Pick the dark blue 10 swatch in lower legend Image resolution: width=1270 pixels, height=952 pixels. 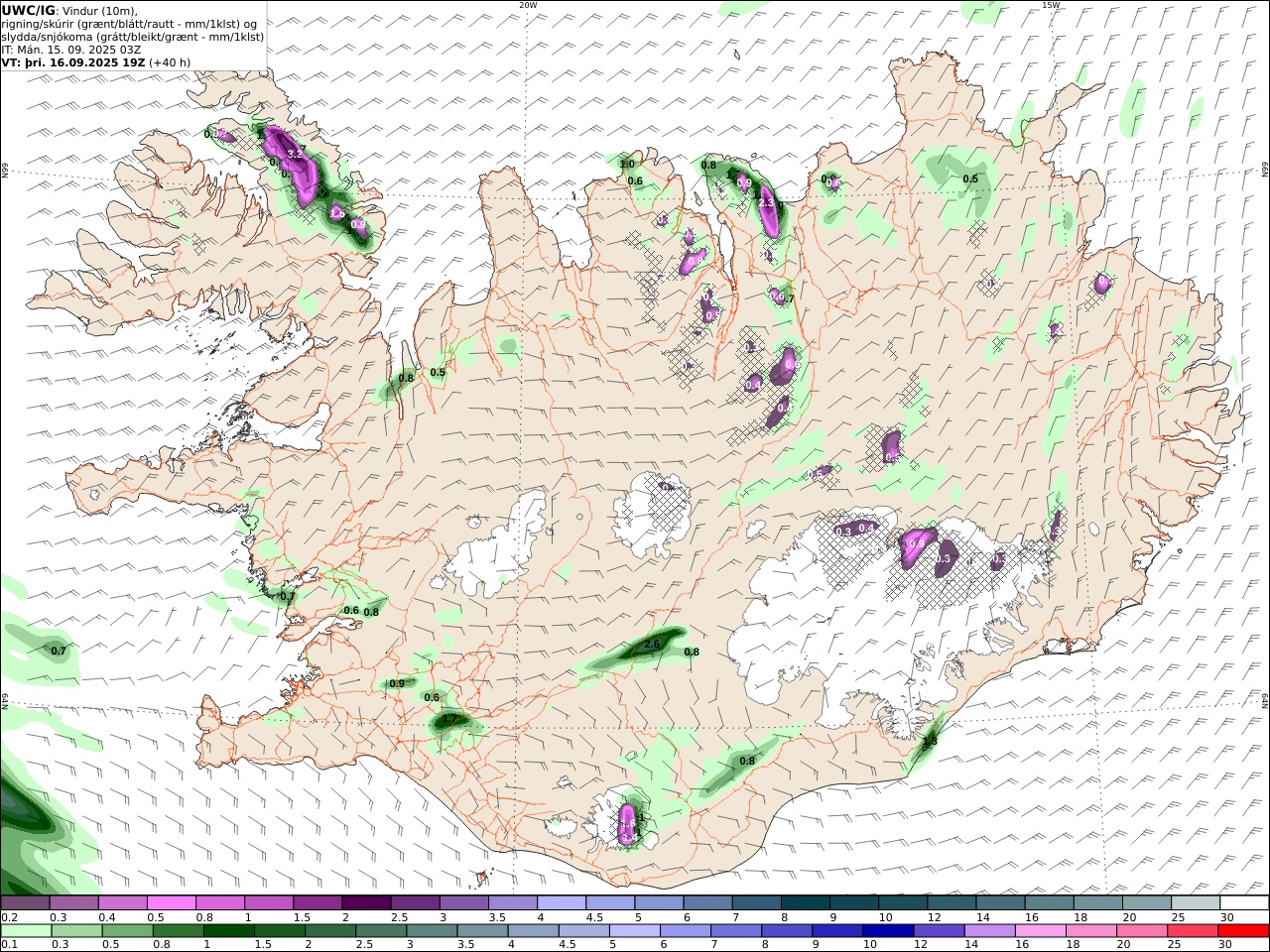[x=887, y=931]
